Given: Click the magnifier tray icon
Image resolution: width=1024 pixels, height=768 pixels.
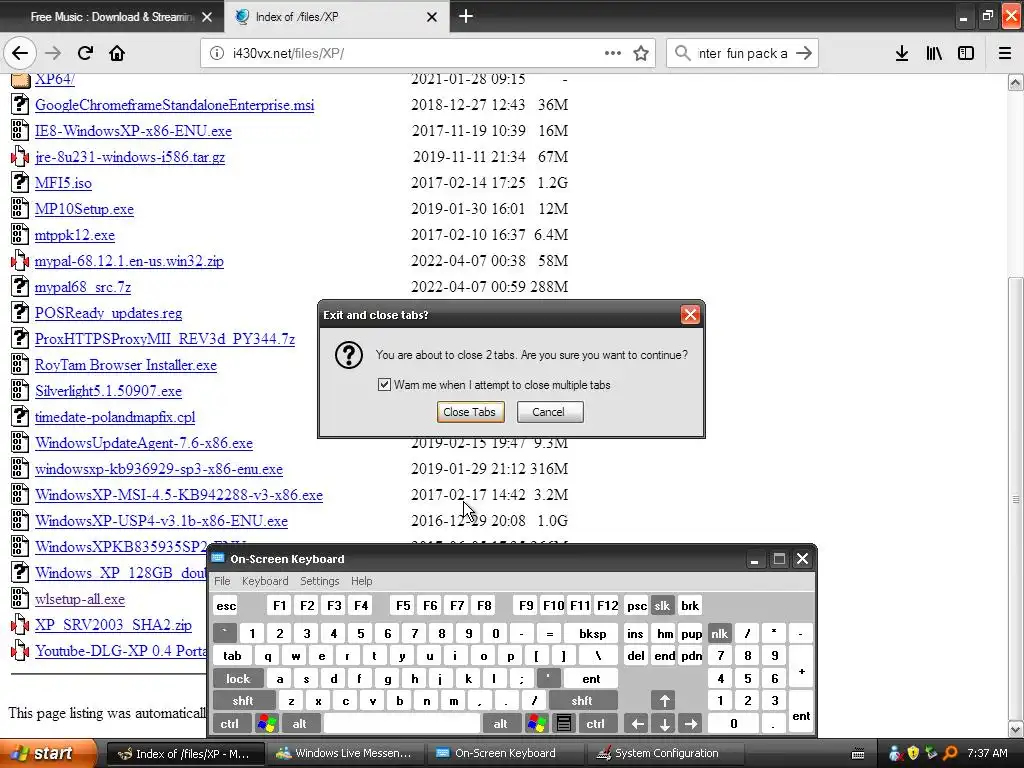Looking at the screenshot, I should pyautogui.click(x=950, y=753).
